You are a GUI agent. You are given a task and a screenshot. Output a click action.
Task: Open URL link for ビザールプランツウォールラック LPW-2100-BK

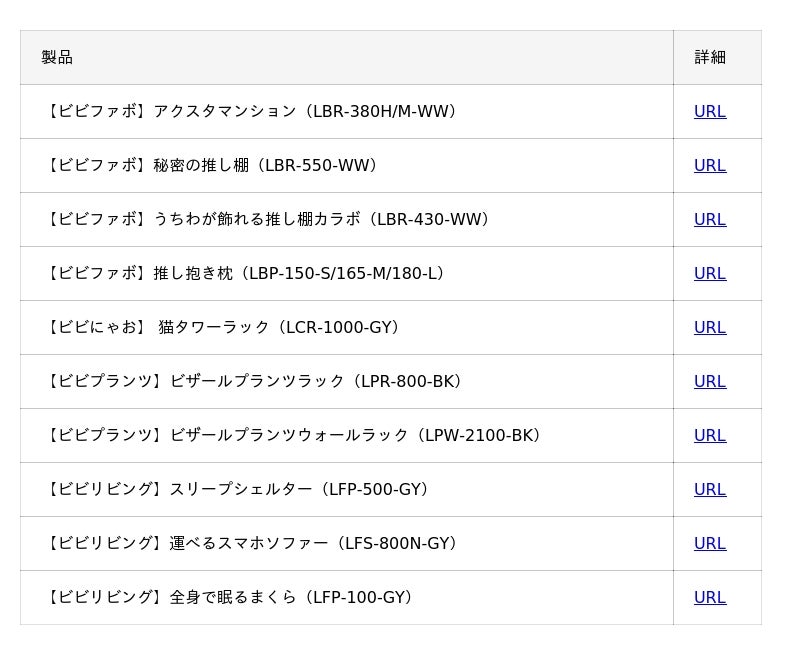click(x=710, y=436)
